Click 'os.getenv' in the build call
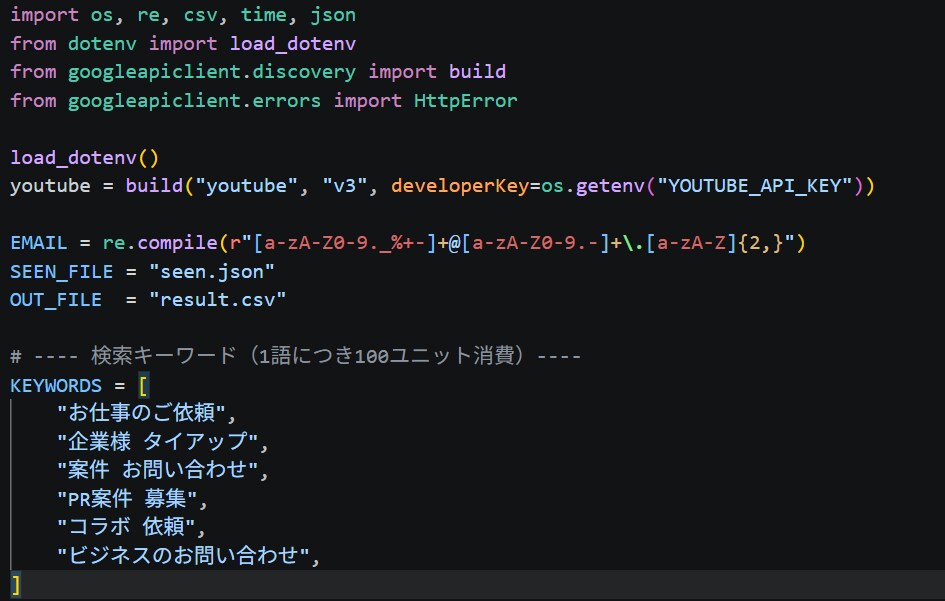This screenshot has width=945, height=601. 592,186
